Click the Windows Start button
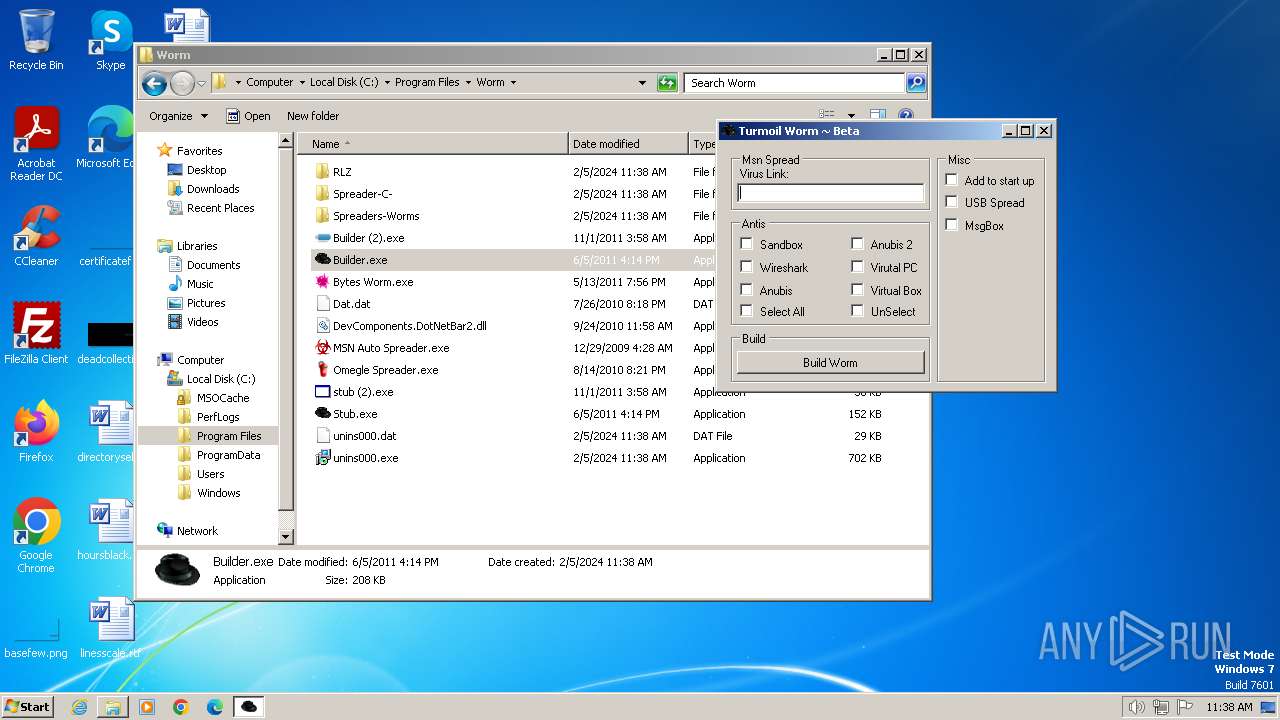 [x=28, y=707]
